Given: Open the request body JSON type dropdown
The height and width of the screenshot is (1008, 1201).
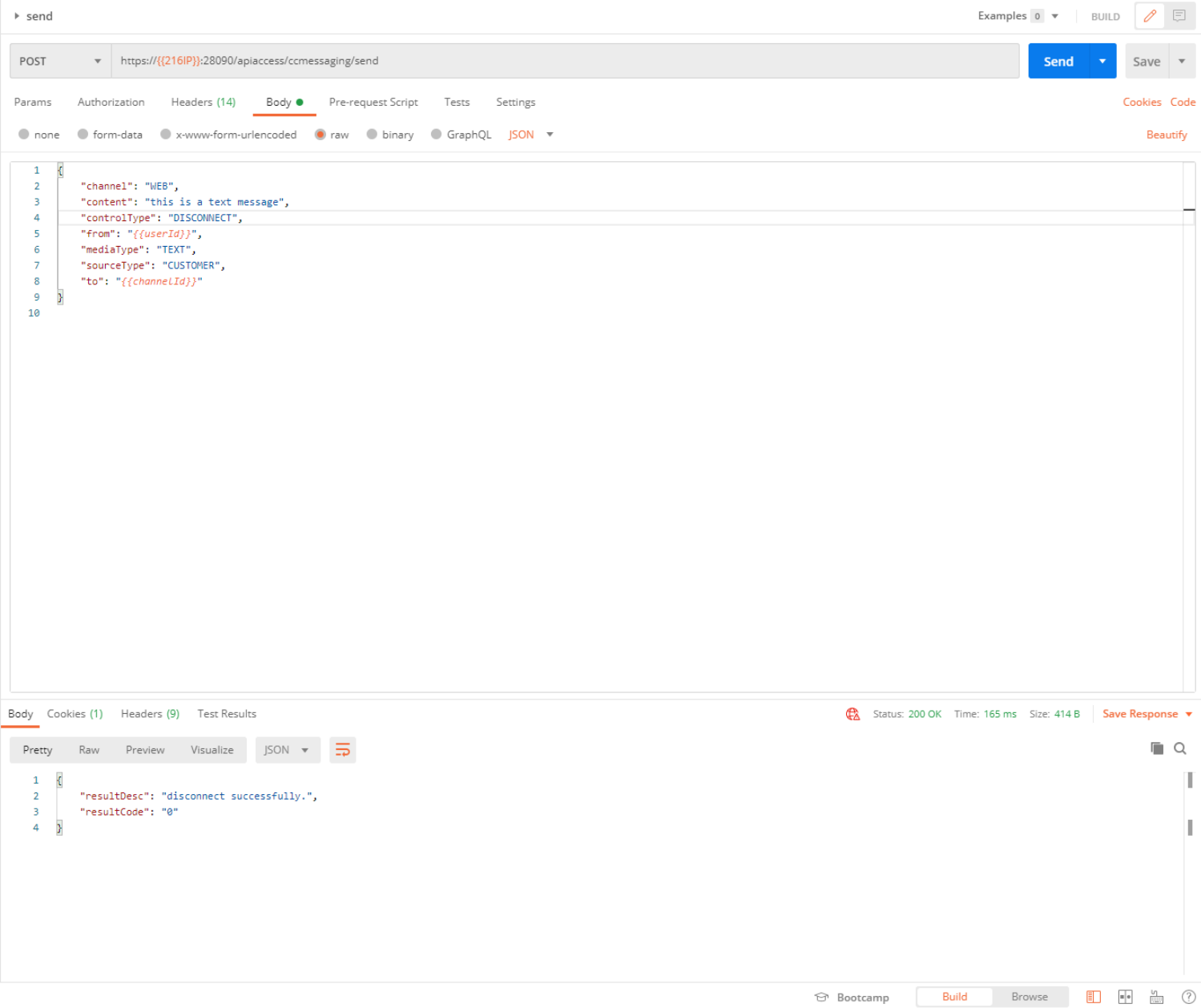Looking at the screenshot, I should 531,135.
